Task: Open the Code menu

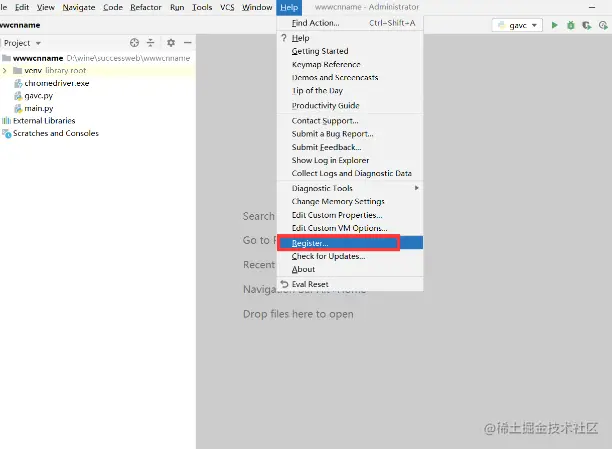Action: [x=113, y=7]
